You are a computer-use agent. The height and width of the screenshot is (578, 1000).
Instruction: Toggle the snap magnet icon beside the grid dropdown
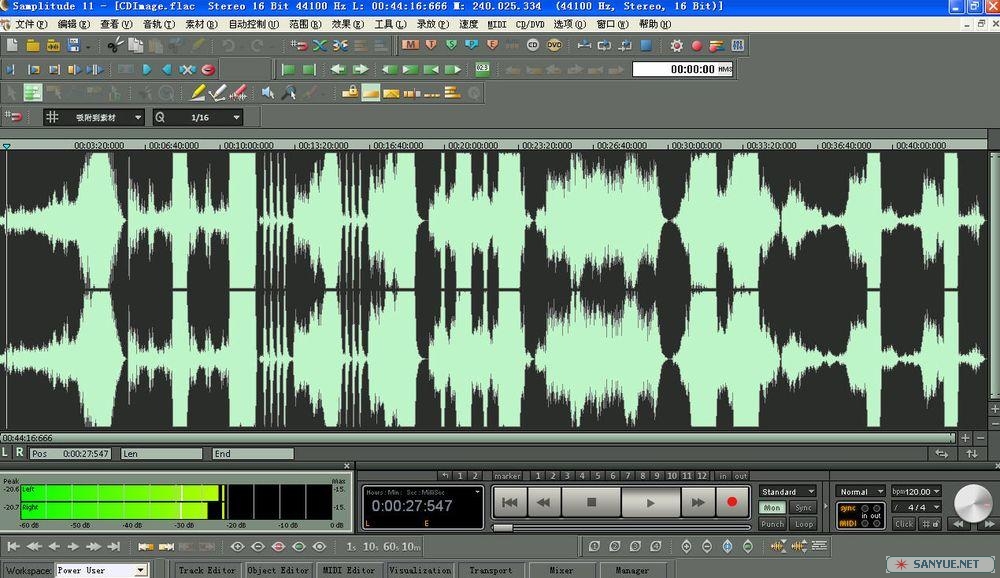pyautogui.click(x=13, y=117)
